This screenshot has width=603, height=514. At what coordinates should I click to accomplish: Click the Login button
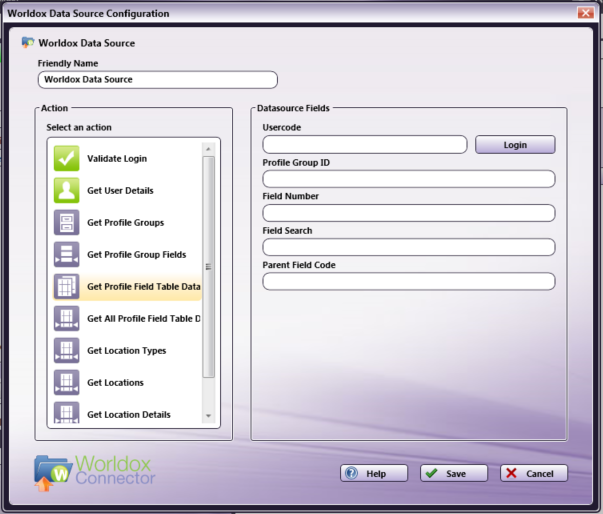tap(515, 145)
